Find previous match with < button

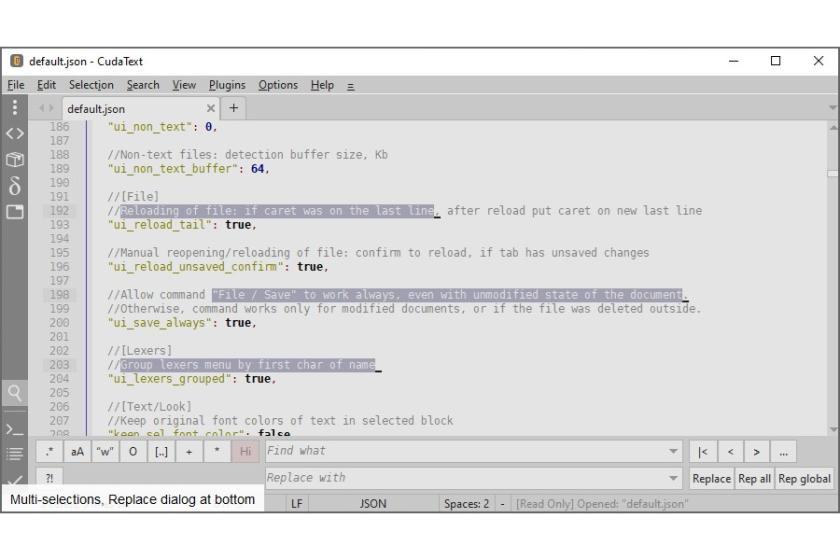[731, 452]
